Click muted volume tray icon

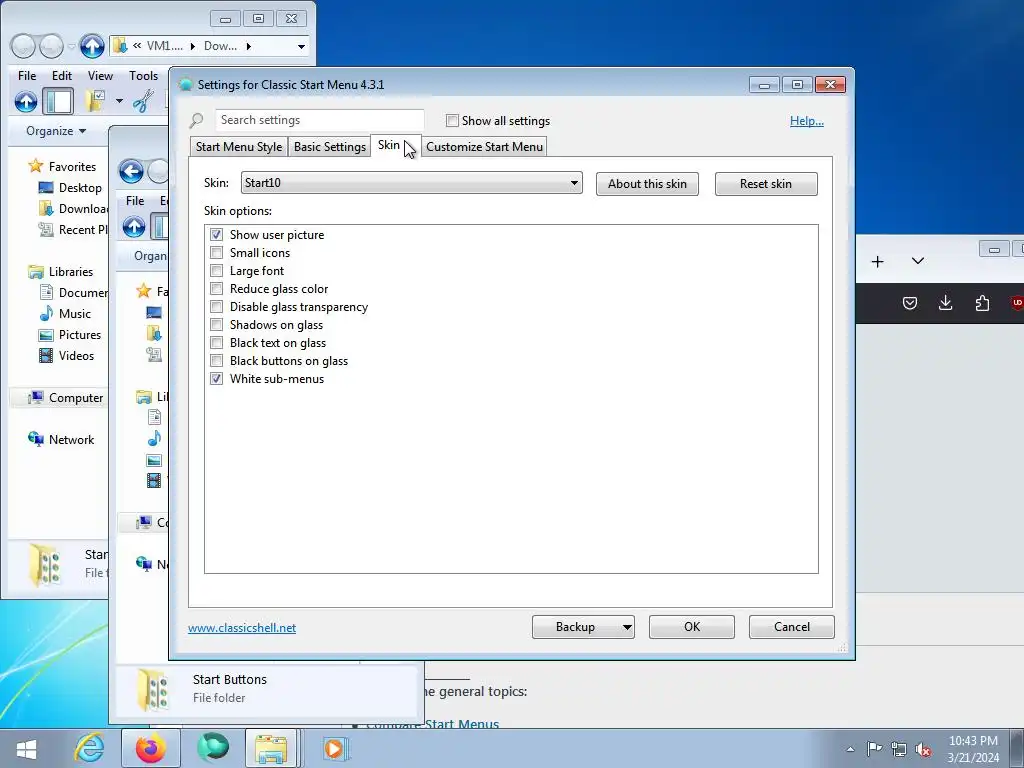[923, 749]
